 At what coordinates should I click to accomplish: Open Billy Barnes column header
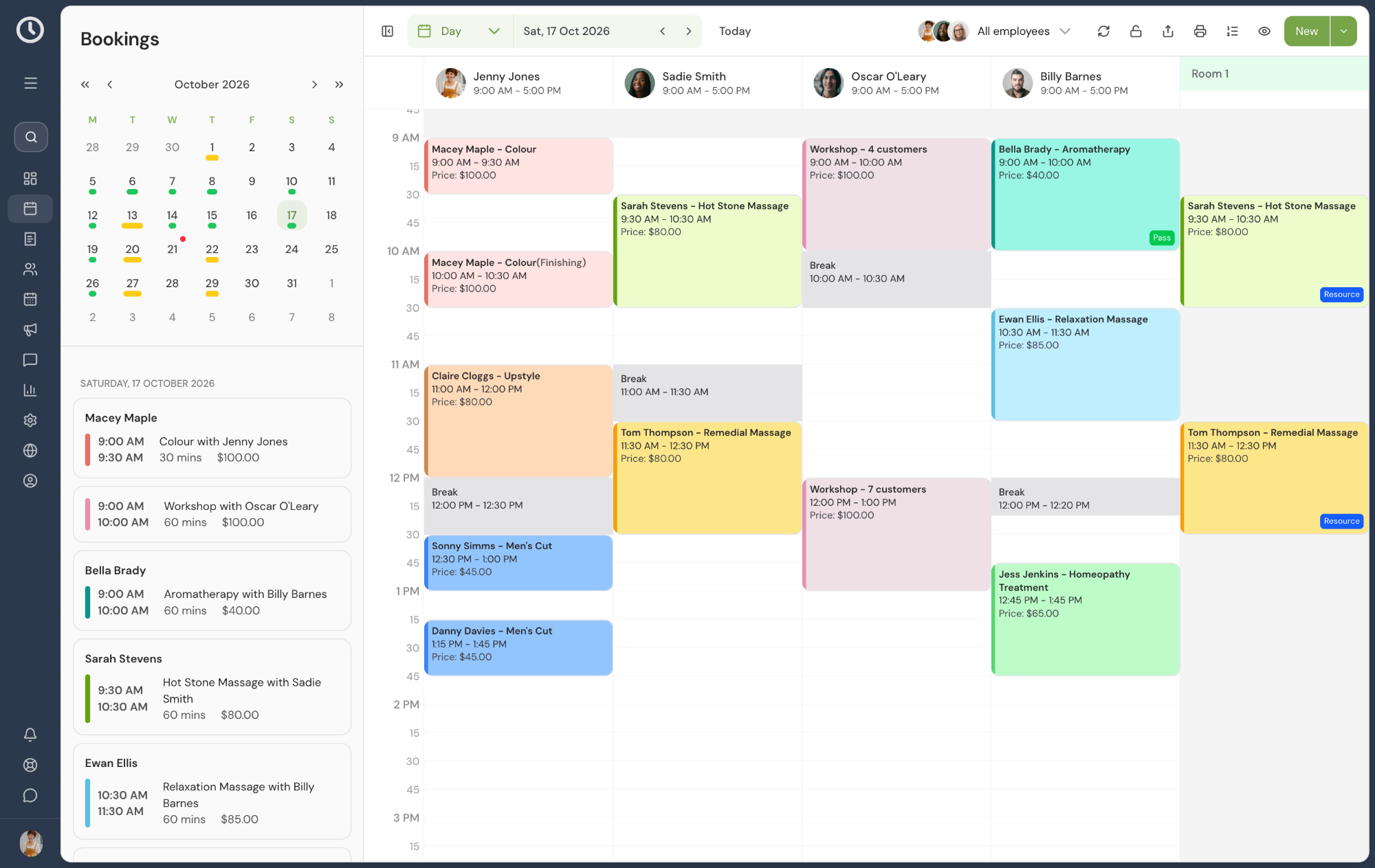point(1086,83)
